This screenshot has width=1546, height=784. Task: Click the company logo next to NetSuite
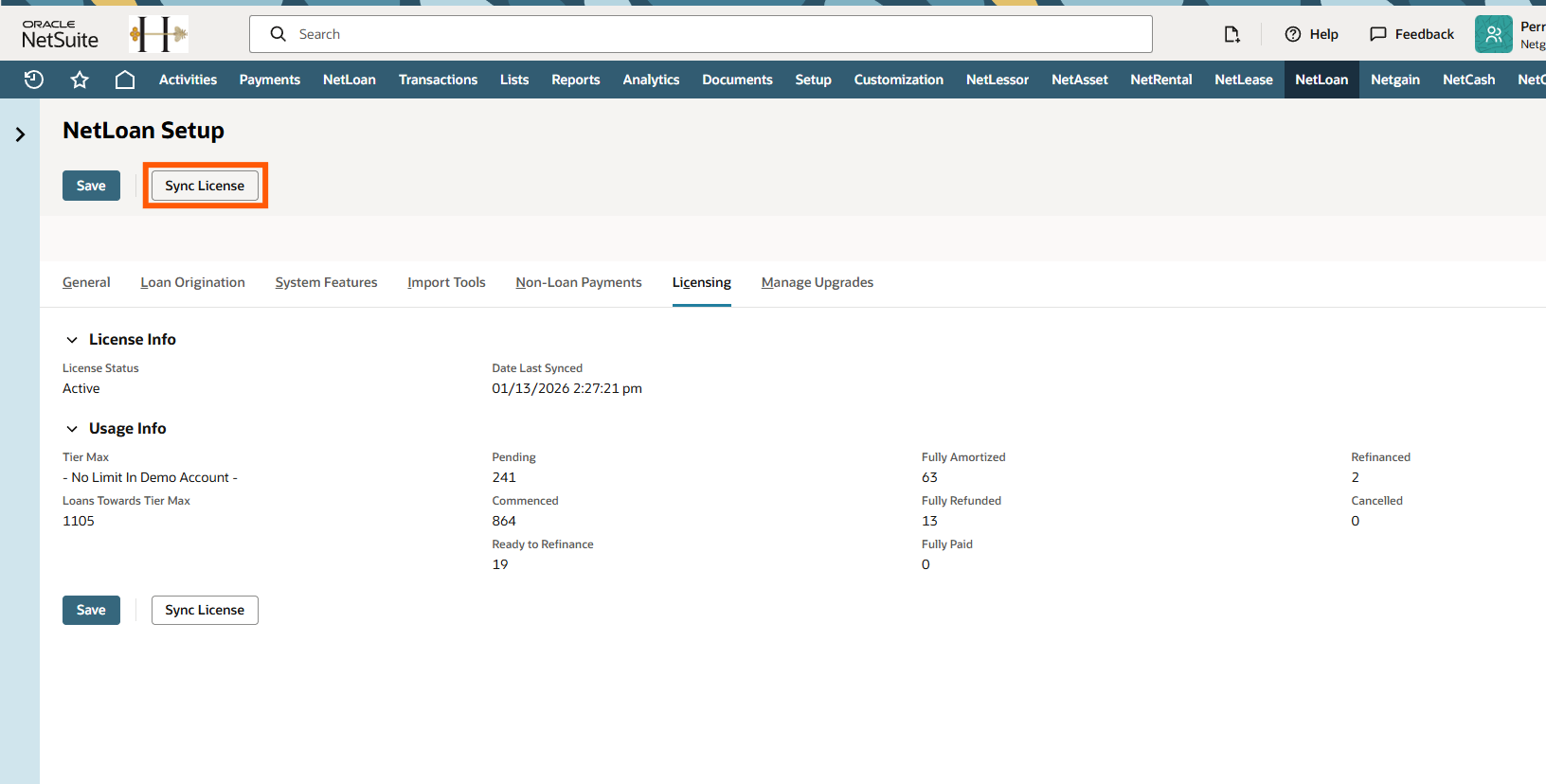[158, 34]
